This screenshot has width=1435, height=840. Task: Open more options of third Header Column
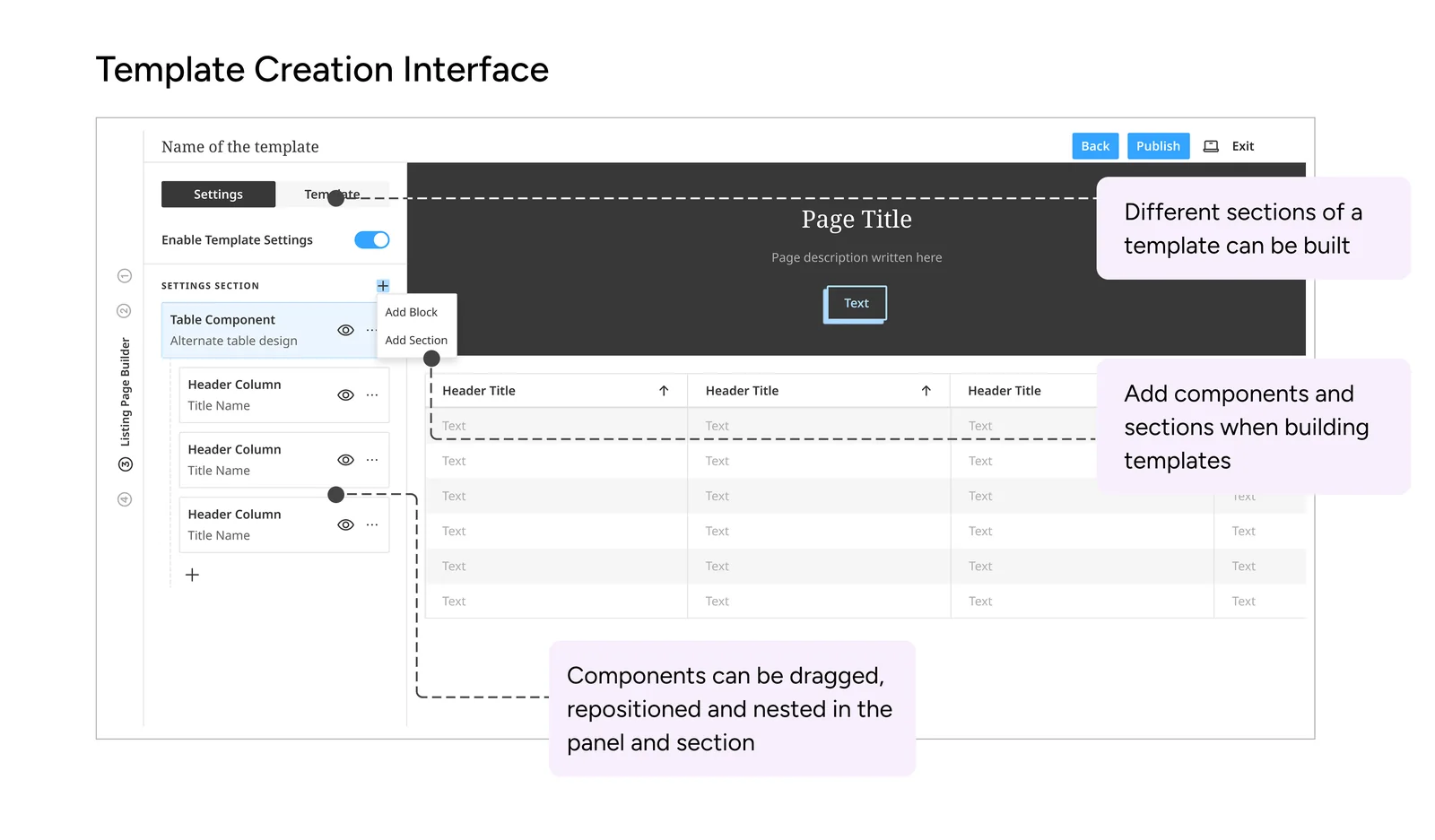372,525
